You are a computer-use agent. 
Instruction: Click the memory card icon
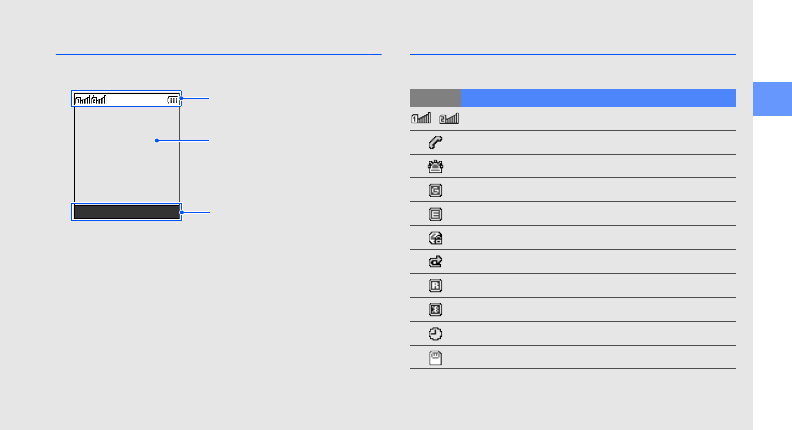[435, 358]
